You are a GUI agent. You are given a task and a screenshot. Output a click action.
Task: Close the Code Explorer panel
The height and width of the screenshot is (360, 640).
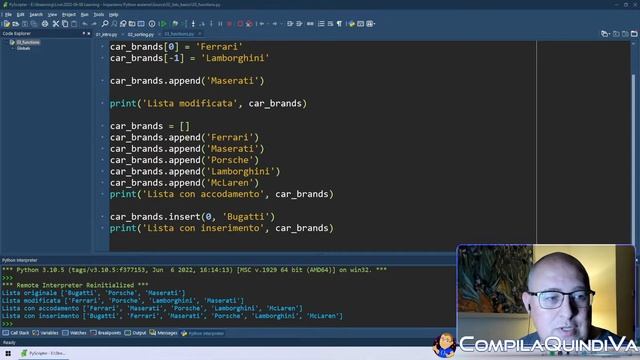(89, 33)
